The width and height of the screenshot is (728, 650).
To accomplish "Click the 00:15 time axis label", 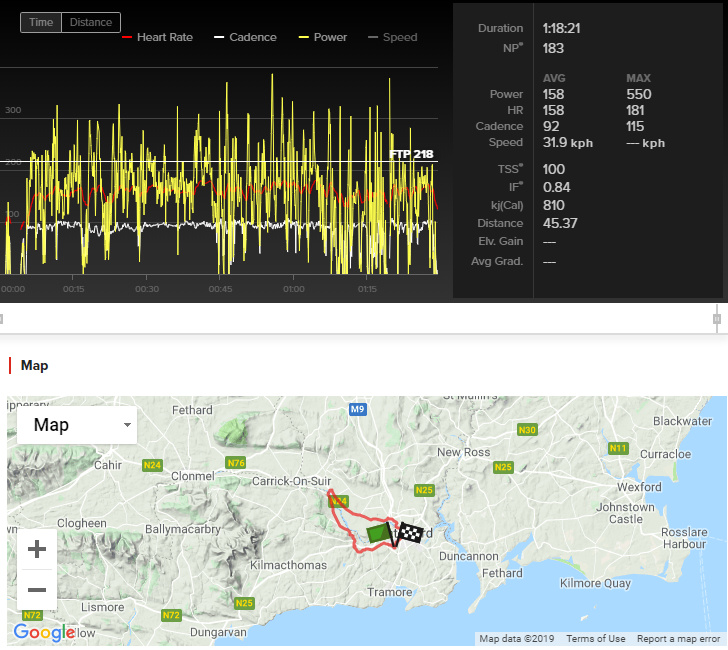I will pos(73,289).
